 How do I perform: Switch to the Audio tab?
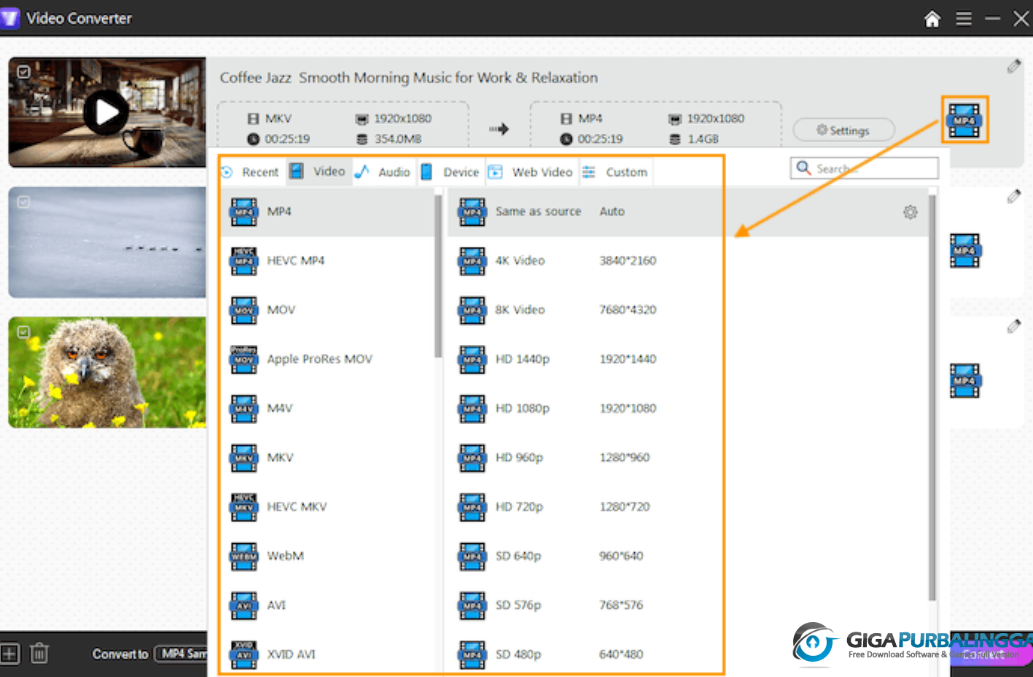point(383,173)
